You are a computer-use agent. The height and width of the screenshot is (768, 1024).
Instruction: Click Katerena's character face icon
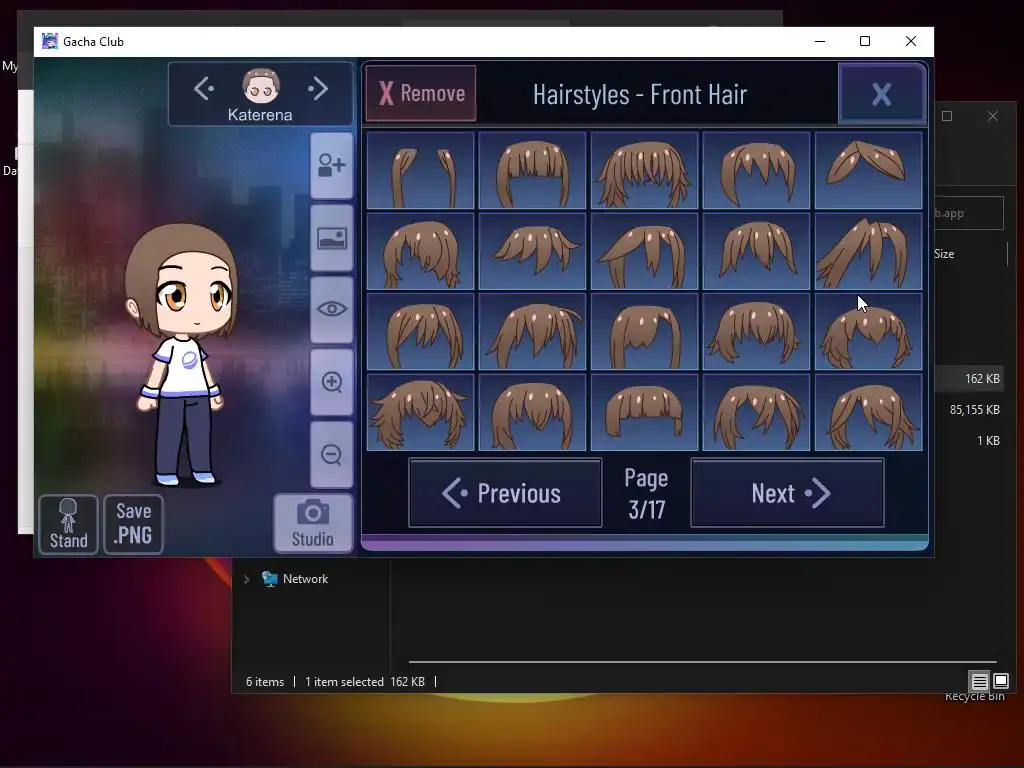261,86
